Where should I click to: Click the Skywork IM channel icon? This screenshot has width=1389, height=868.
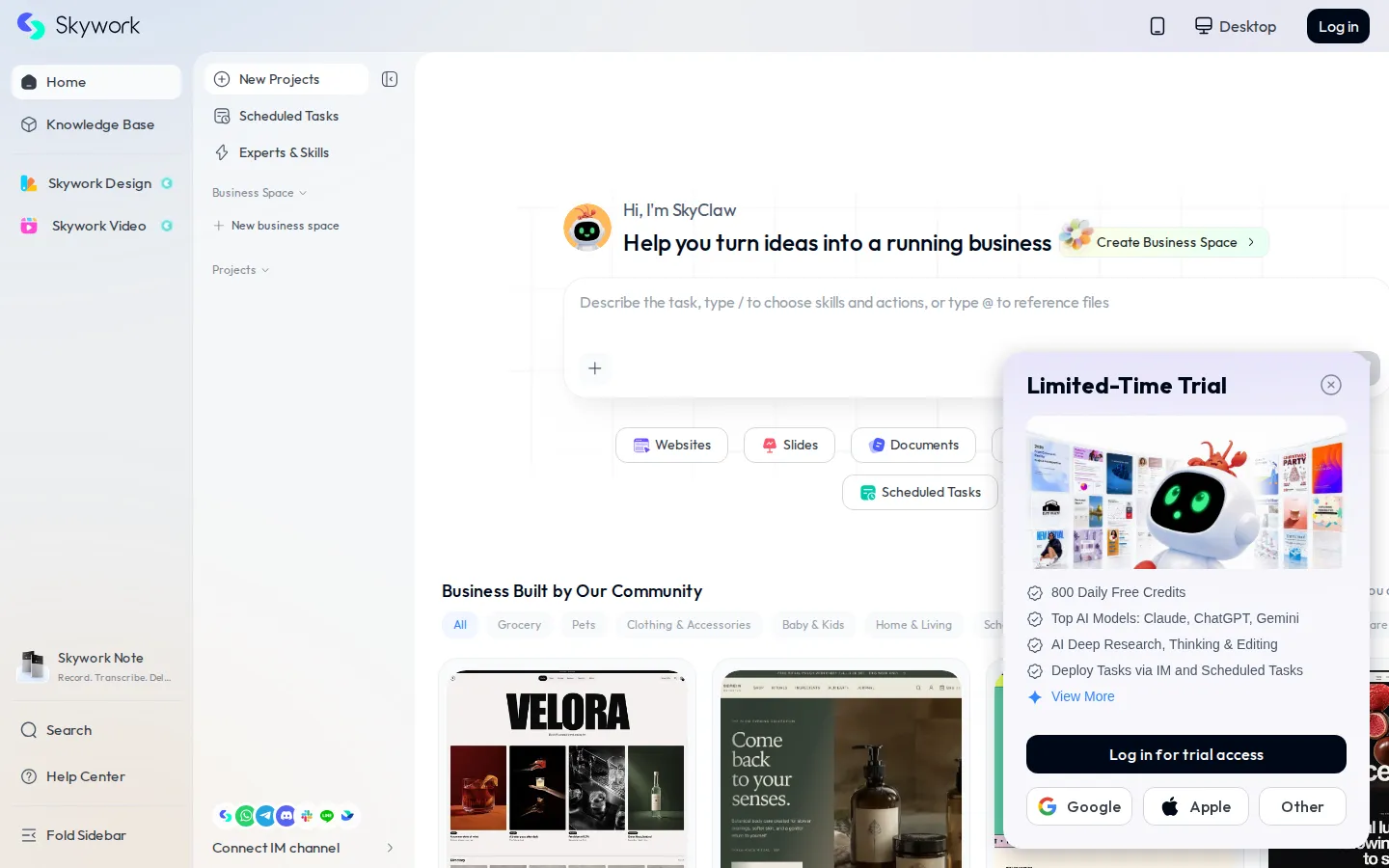point(225,816)
